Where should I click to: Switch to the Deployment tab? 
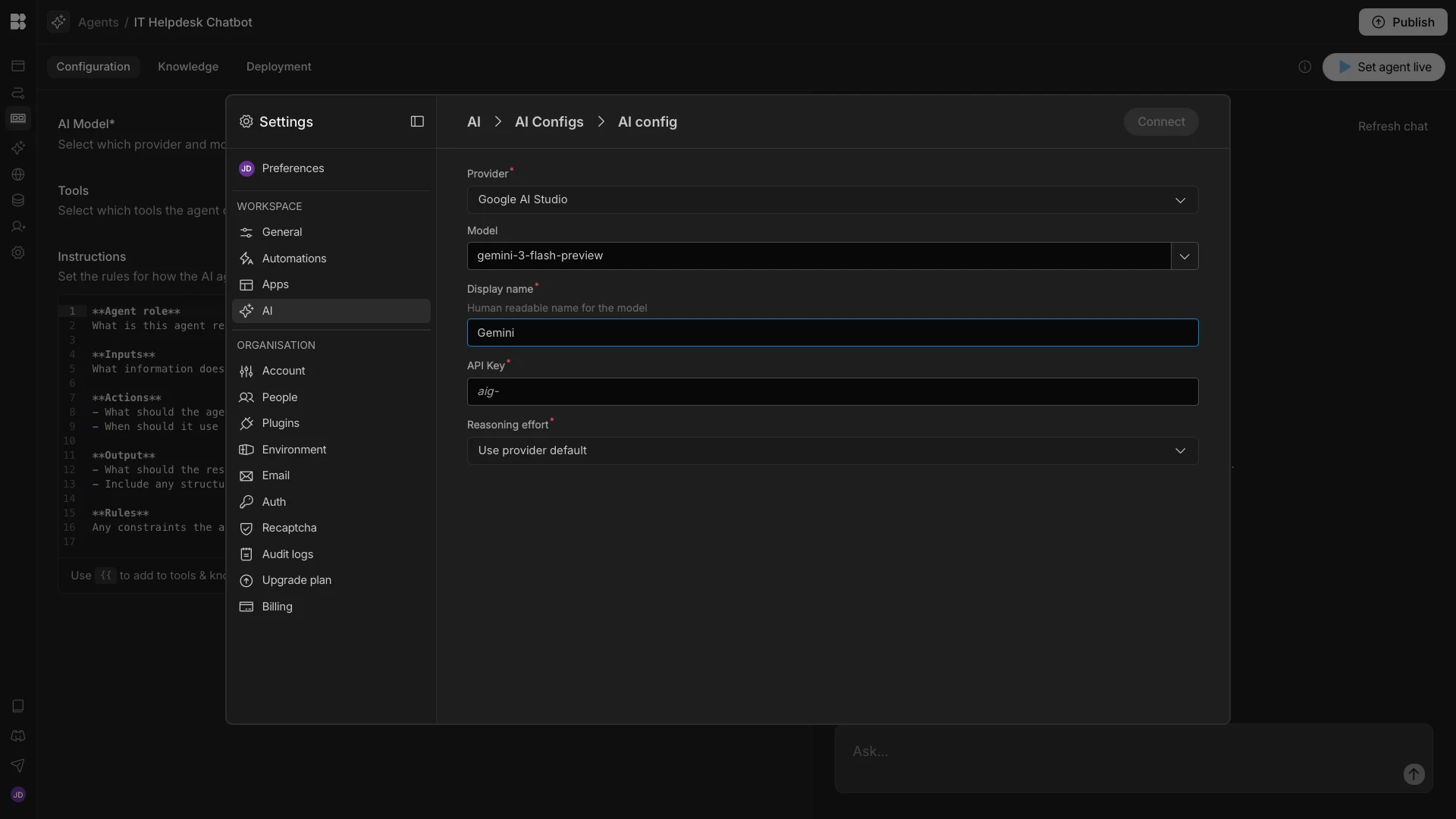pyautogui.click(x=278, y=67)
